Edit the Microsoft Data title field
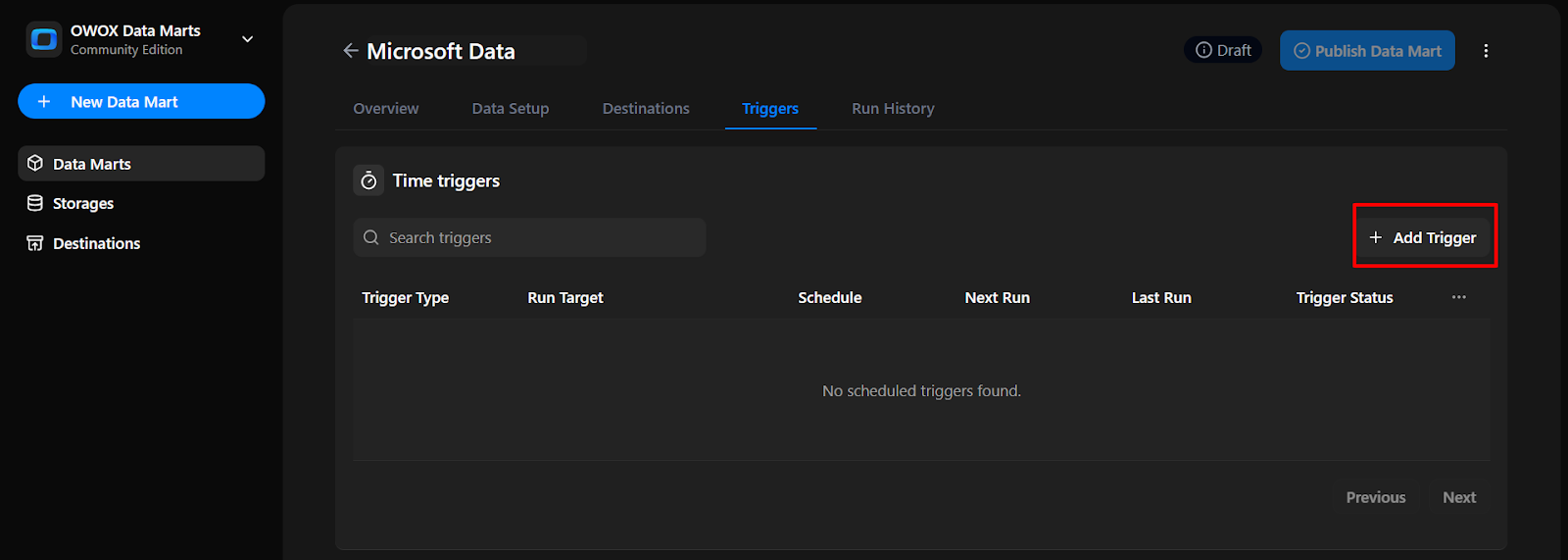 click(x=475, y=51)
